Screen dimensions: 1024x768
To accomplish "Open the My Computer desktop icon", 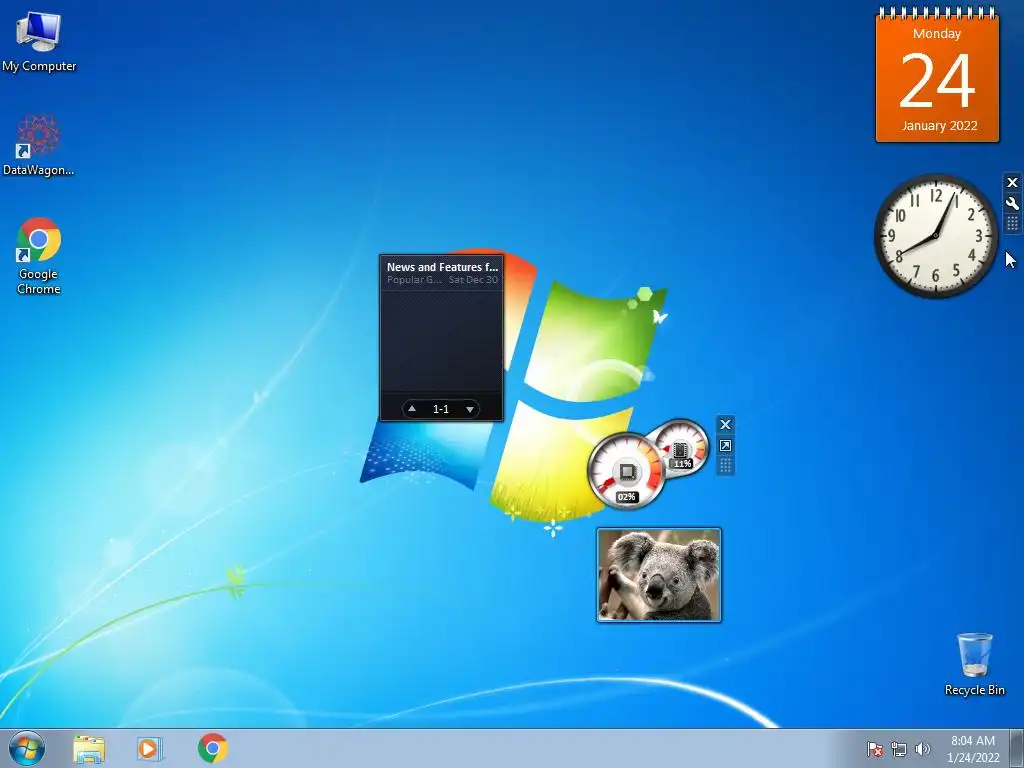I will pyautogui.click(x=39, y=41).
